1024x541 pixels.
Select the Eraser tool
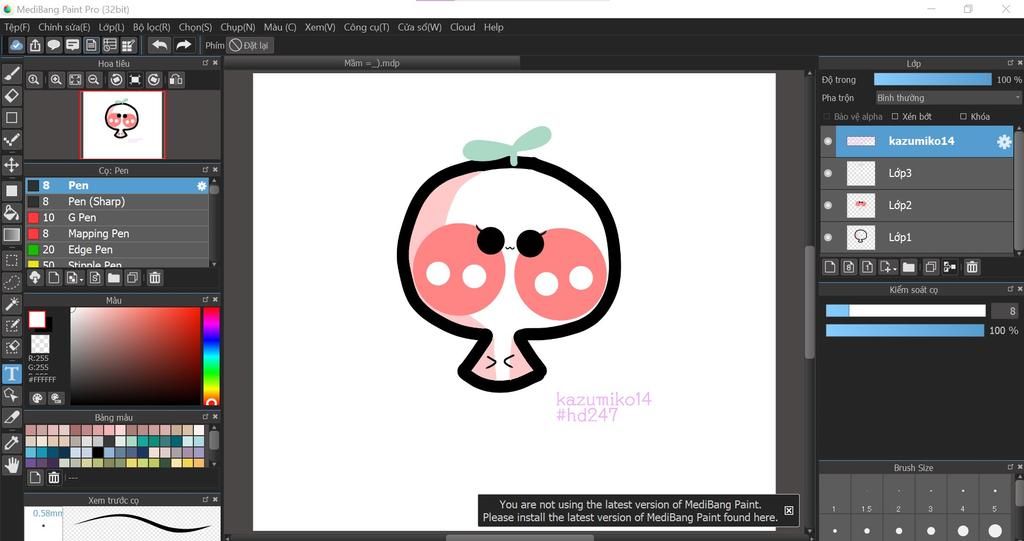12,95
